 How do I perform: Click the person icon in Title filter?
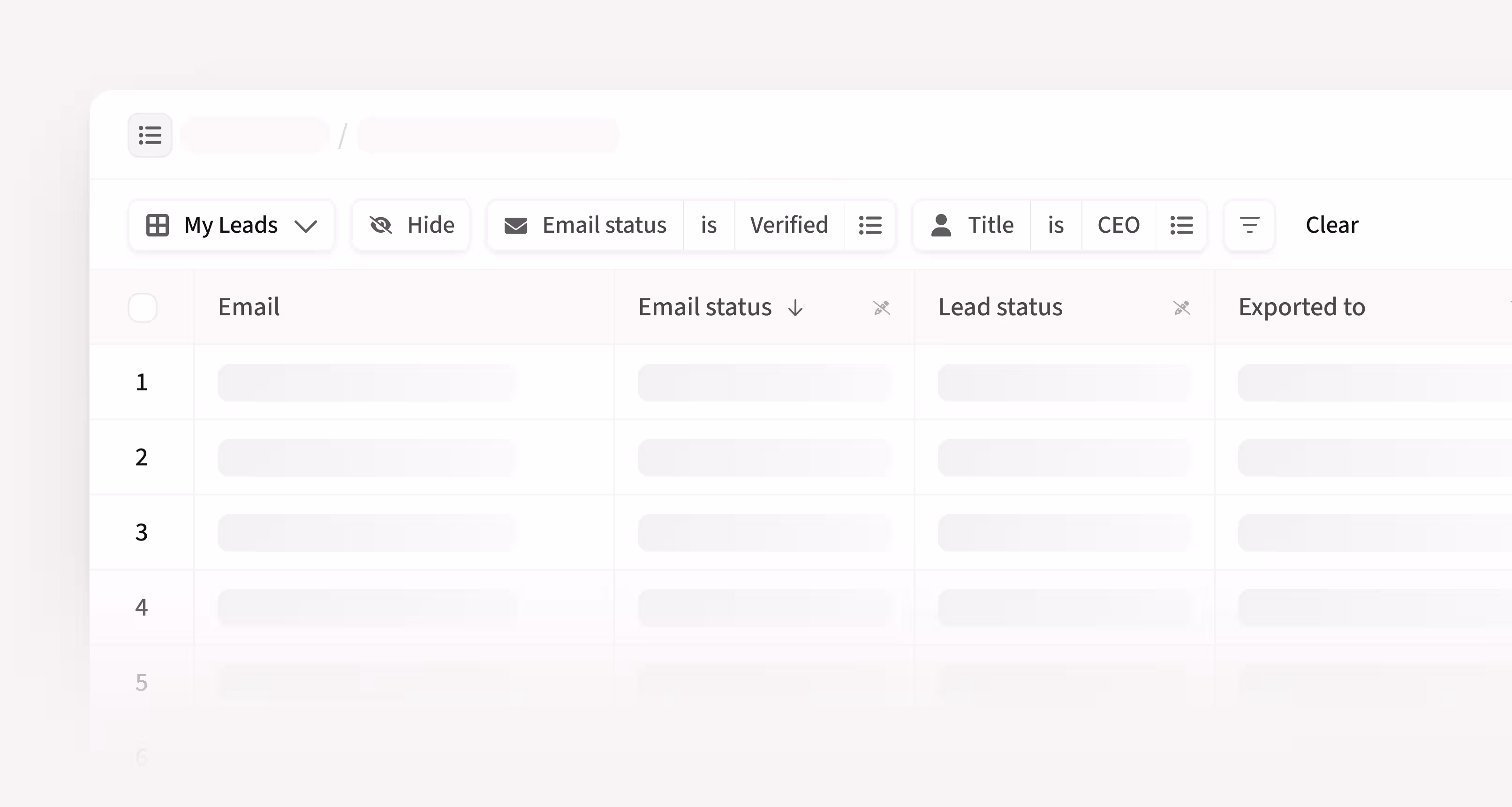tap(941, 226)
